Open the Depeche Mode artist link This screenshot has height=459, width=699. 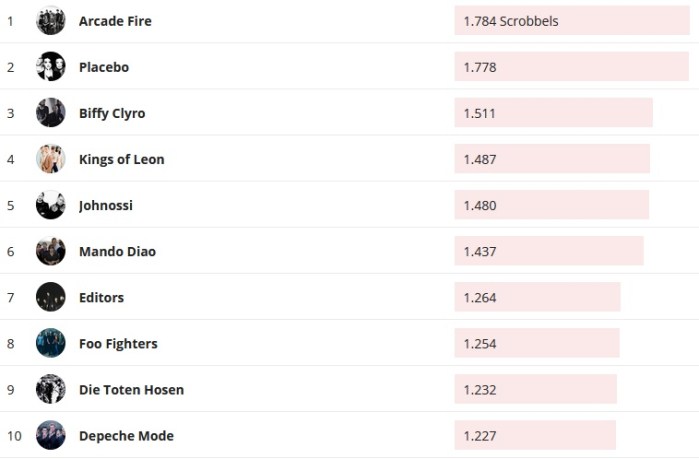(126, 435)
